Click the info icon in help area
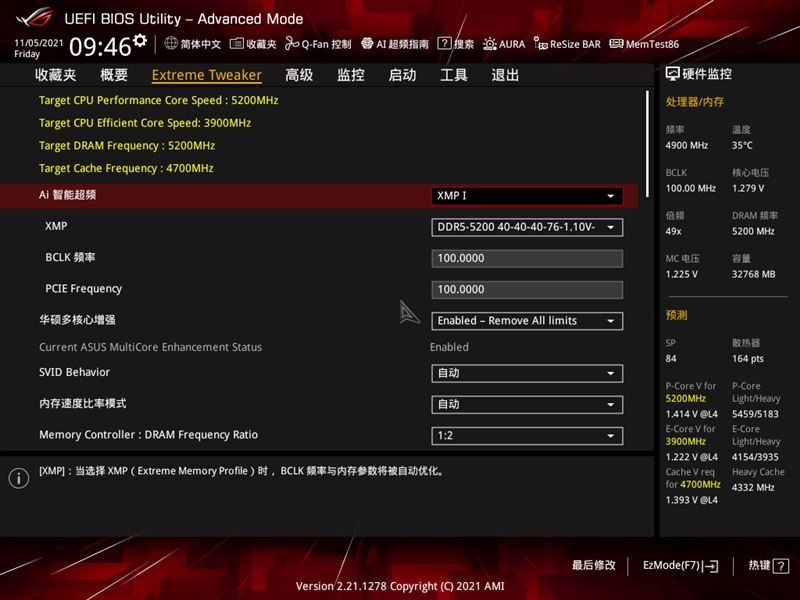This screenshot has height=600, width=800. pos(19,478)
